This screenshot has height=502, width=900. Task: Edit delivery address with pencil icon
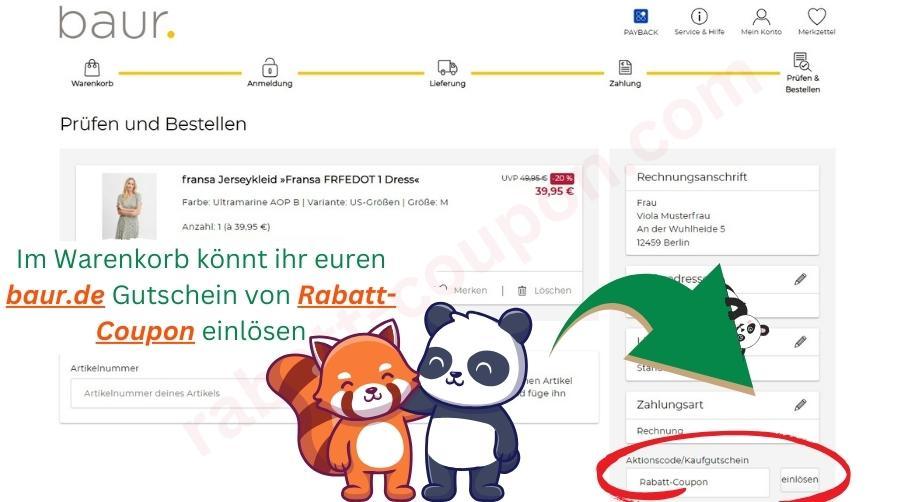tap(800, 279)
